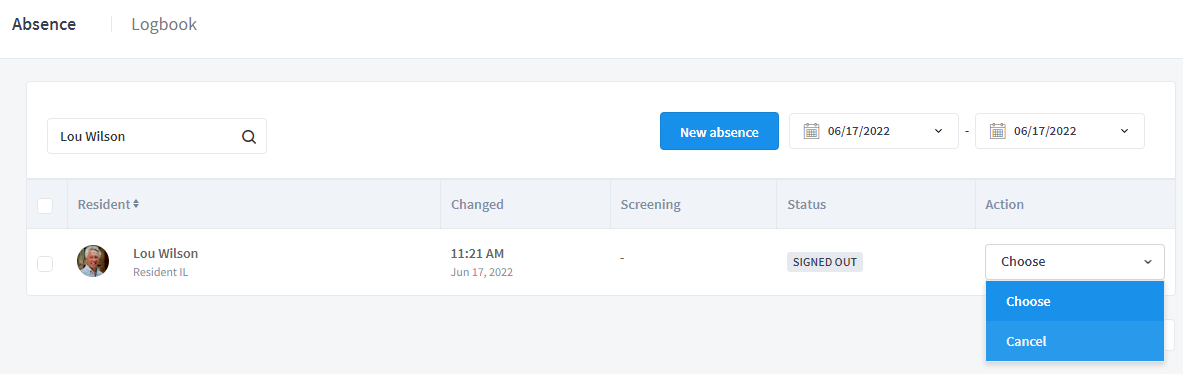Click the search magnifier icon
1183x374 pixels.
249,136
